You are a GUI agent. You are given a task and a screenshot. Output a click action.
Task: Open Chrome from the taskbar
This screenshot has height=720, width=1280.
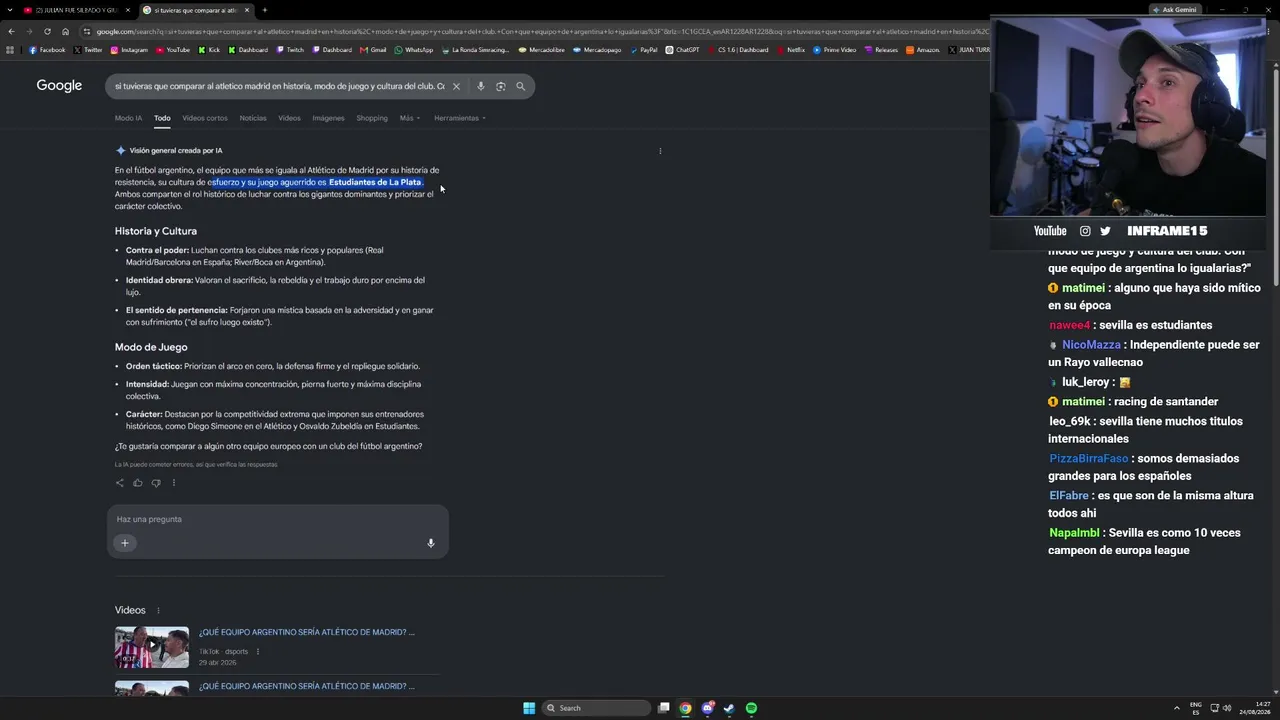(685, 708)
